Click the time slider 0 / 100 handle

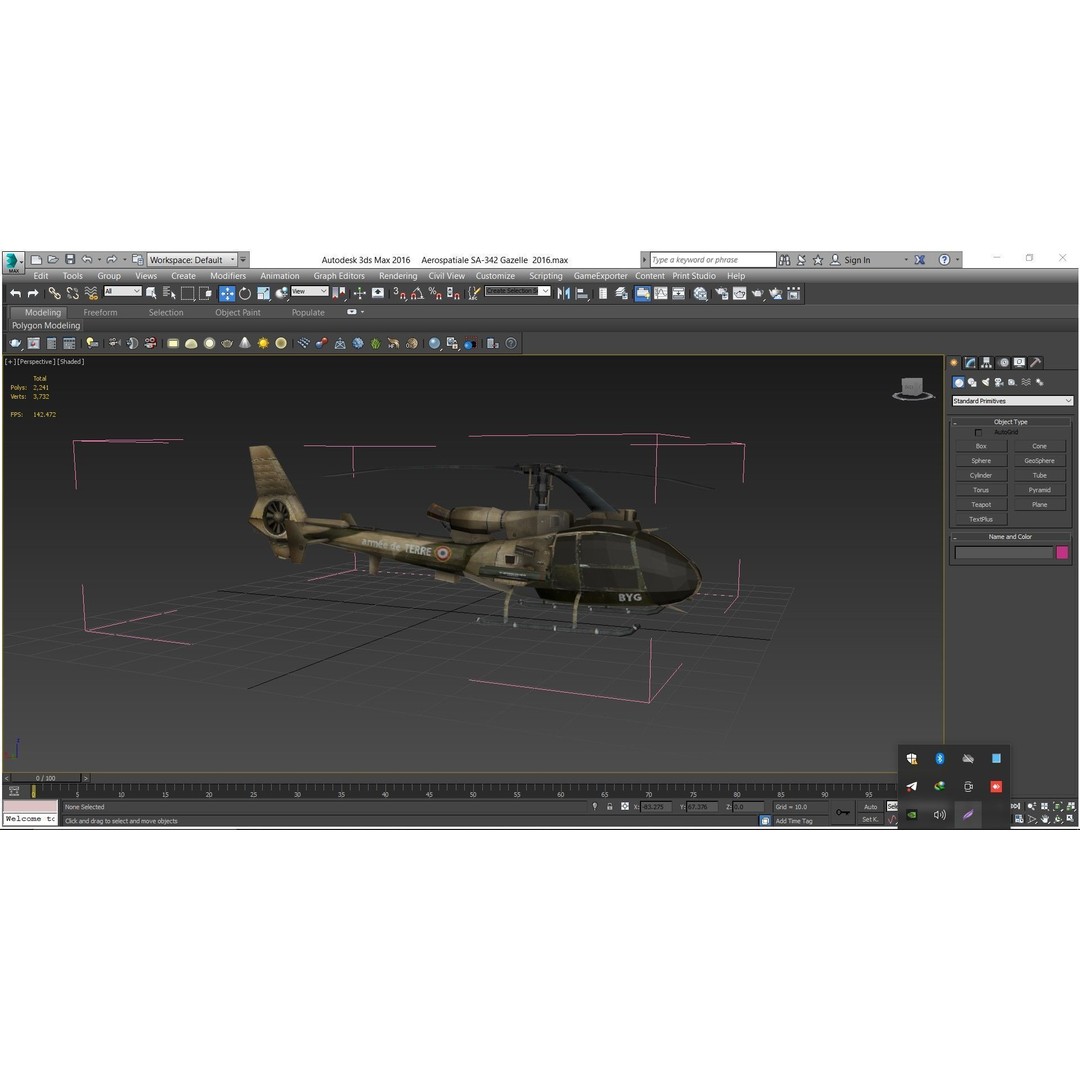click(46, 778)
